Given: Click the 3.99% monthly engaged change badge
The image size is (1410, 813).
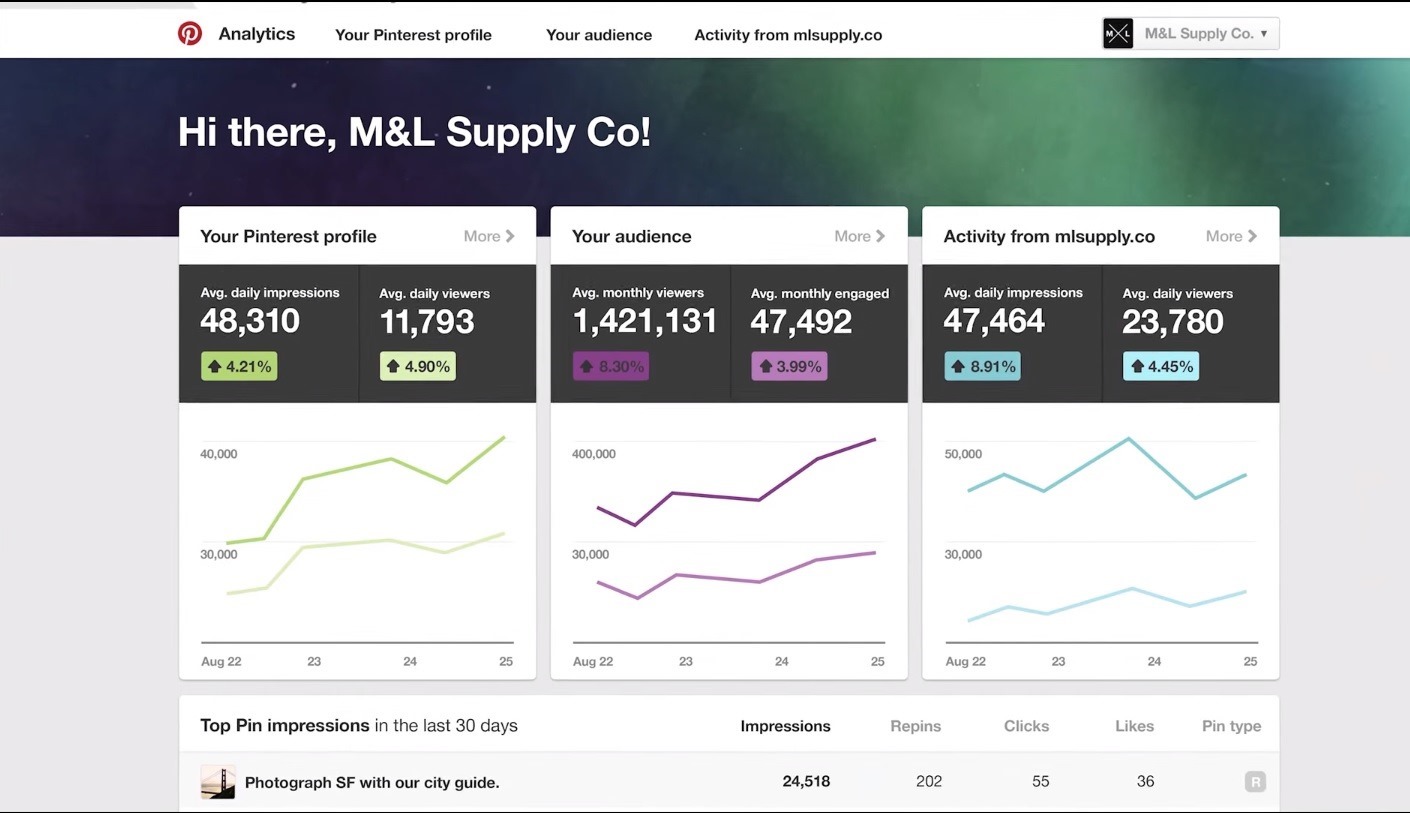Looking at the screenshot, I should click(789, 367).
